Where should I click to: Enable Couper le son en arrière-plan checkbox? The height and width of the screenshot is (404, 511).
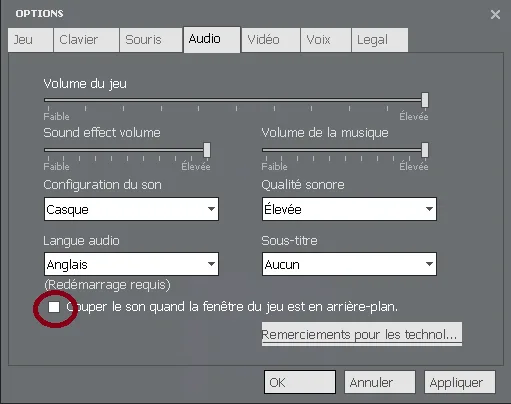[x=54, y=307]
